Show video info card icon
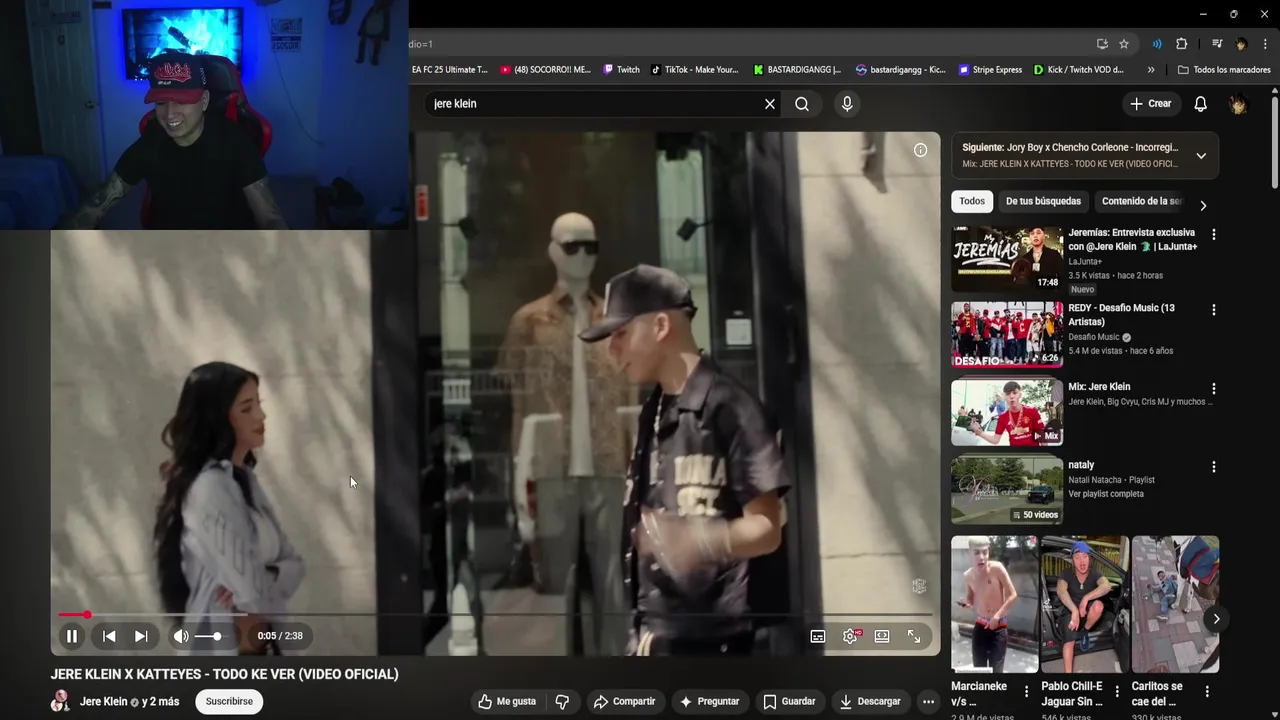Image resolution: width=1280 pixels, height=720 pixels. (x=920, y=150)
